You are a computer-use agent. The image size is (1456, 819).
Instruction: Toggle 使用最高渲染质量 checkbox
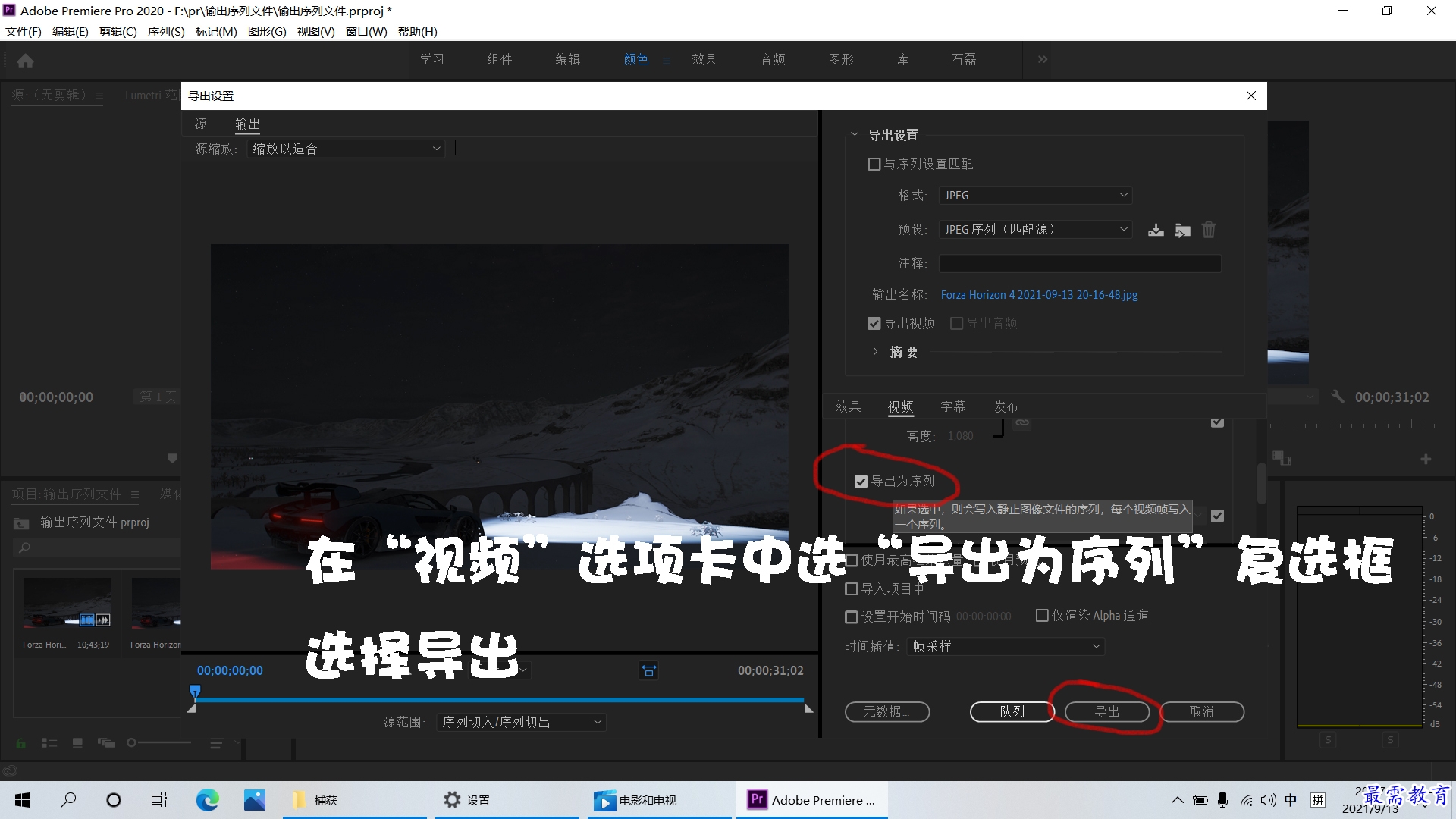tap(851, 560)
